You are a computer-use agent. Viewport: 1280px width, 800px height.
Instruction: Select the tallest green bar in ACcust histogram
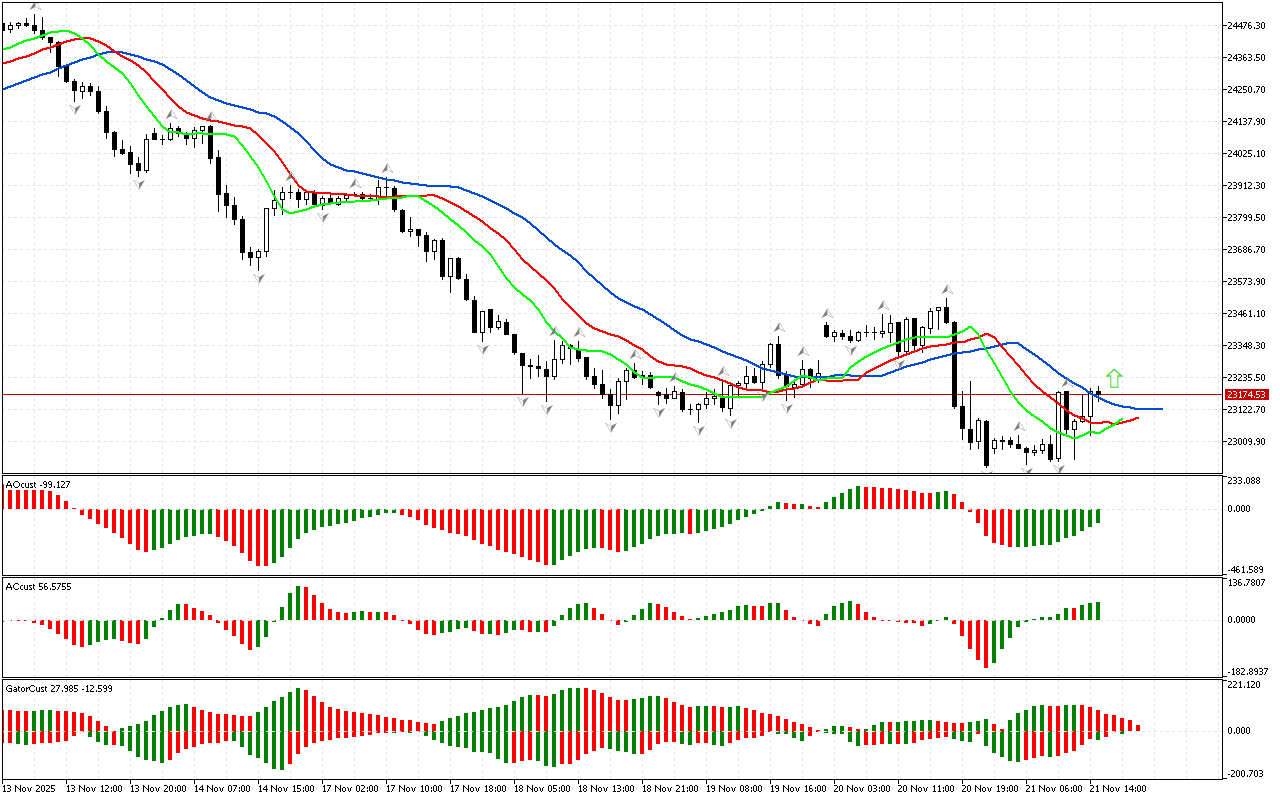[298, 603]
